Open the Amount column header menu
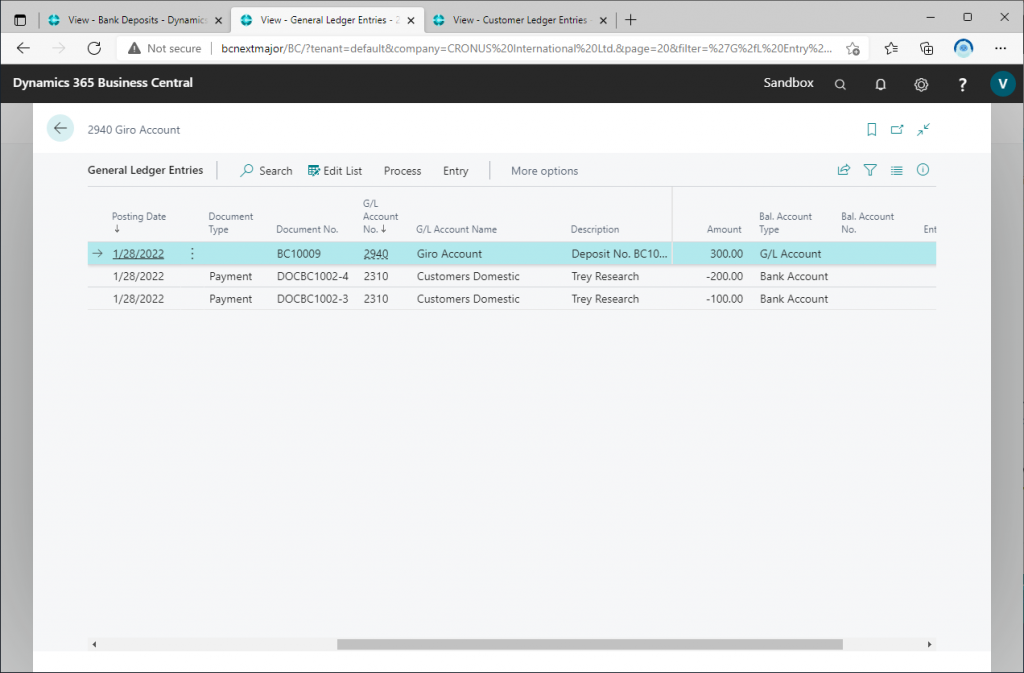 [x=724, y=229]
